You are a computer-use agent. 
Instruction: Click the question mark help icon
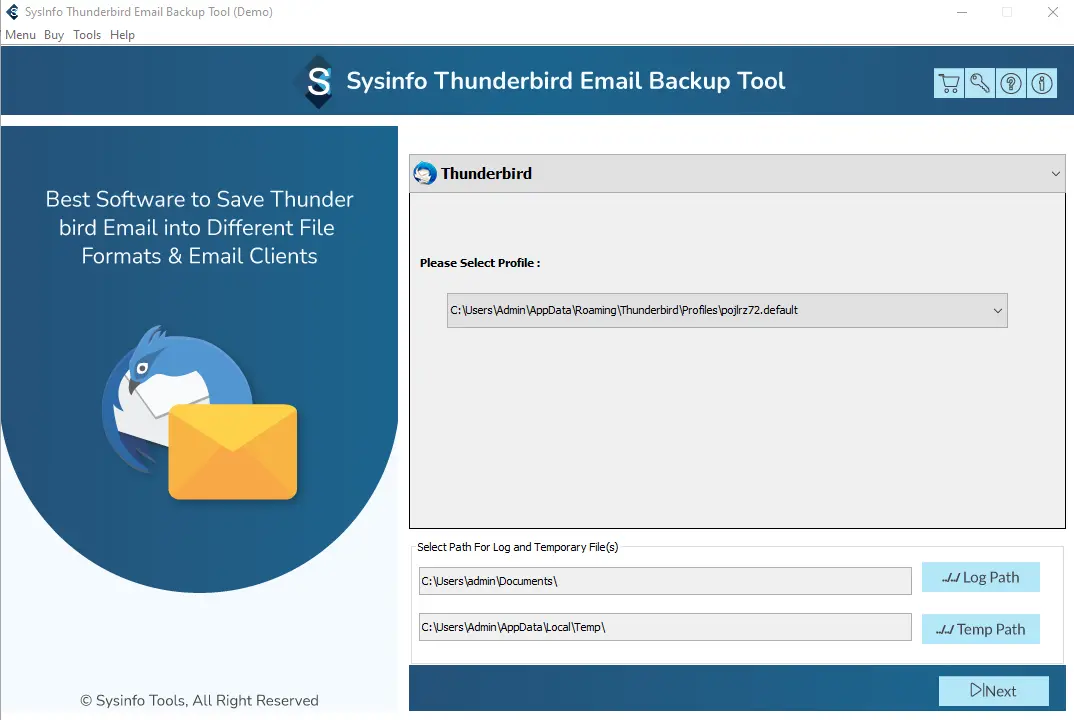point(1010,84)
